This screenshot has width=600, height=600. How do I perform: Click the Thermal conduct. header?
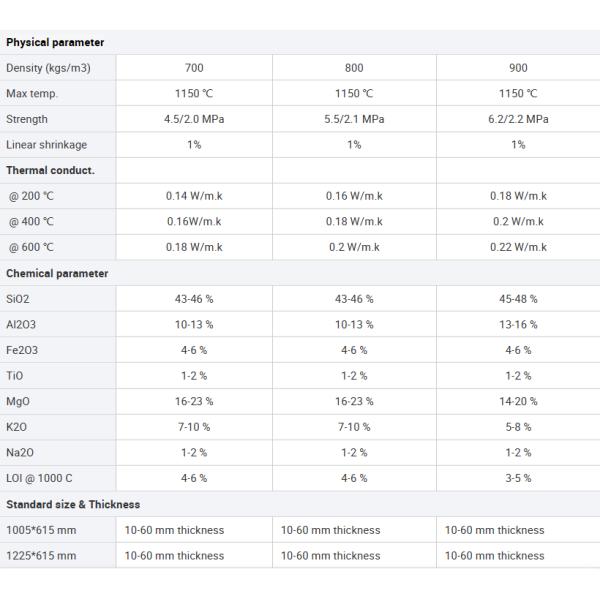50,170
